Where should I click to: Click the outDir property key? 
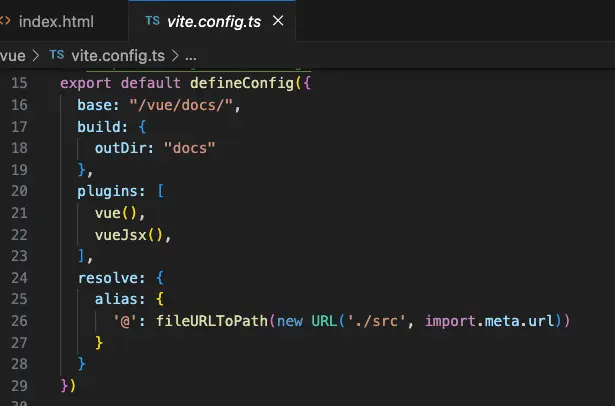pos(121,147)
